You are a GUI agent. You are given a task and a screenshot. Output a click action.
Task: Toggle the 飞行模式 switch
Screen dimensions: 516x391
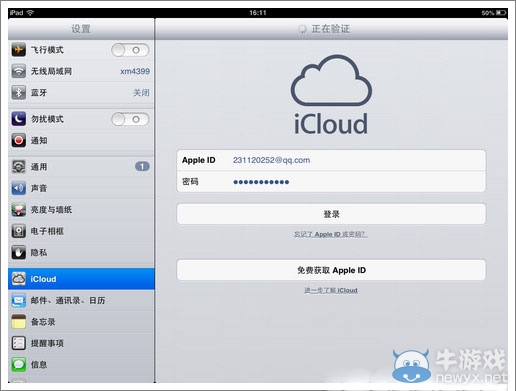(x=130, y=50)
